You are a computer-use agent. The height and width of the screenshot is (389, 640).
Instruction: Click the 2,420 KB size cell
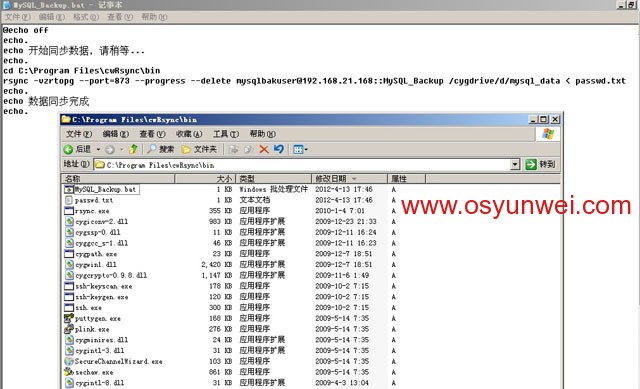216,265
